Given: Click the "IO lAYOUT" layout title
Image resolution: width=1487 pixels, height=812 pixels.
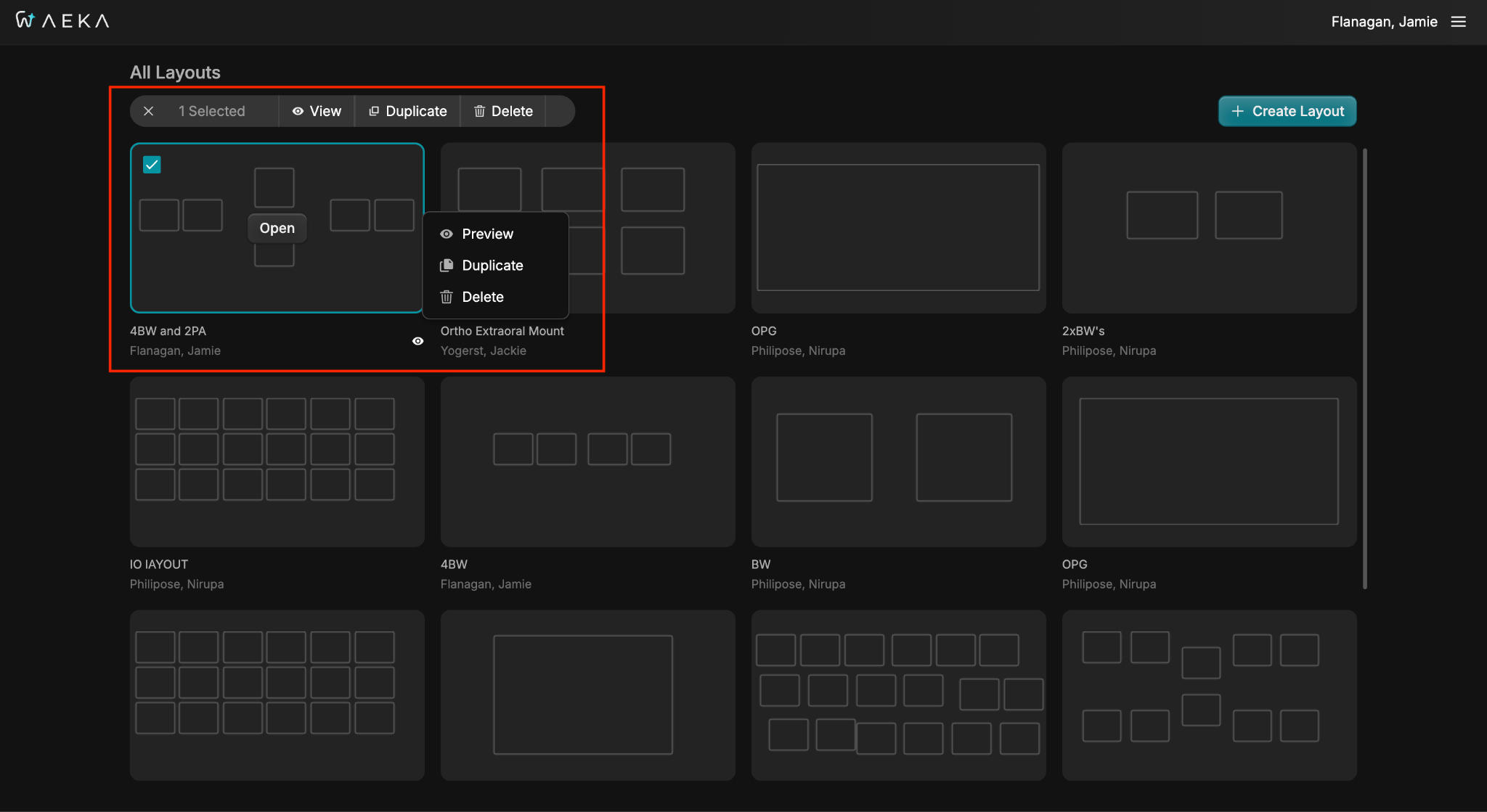Looking at the screenshot, I should [x=159, y=565].
